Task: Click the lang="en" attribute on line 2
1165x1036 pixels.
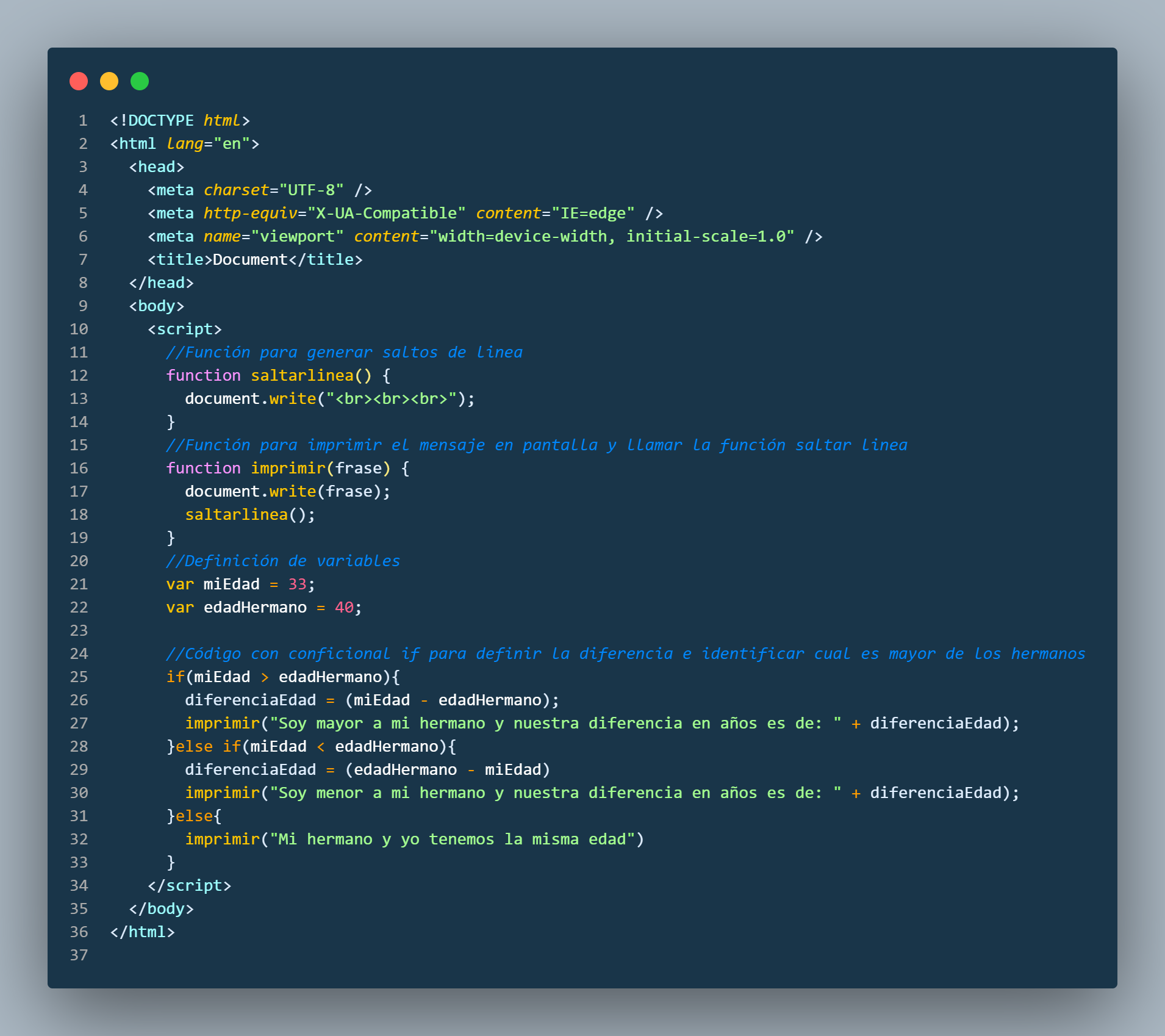Action: [209, 143]
